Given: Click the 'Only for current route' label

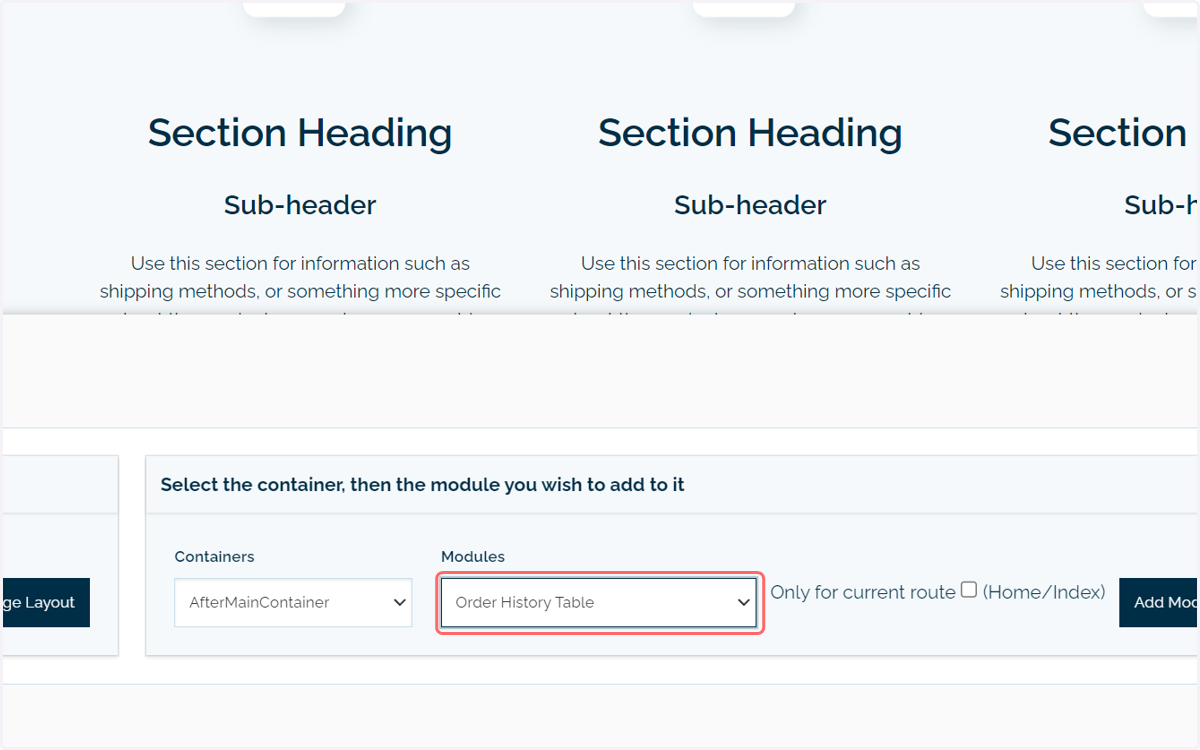Looking at the screenshot, I should pyautogui.click(x=863, y=592).
